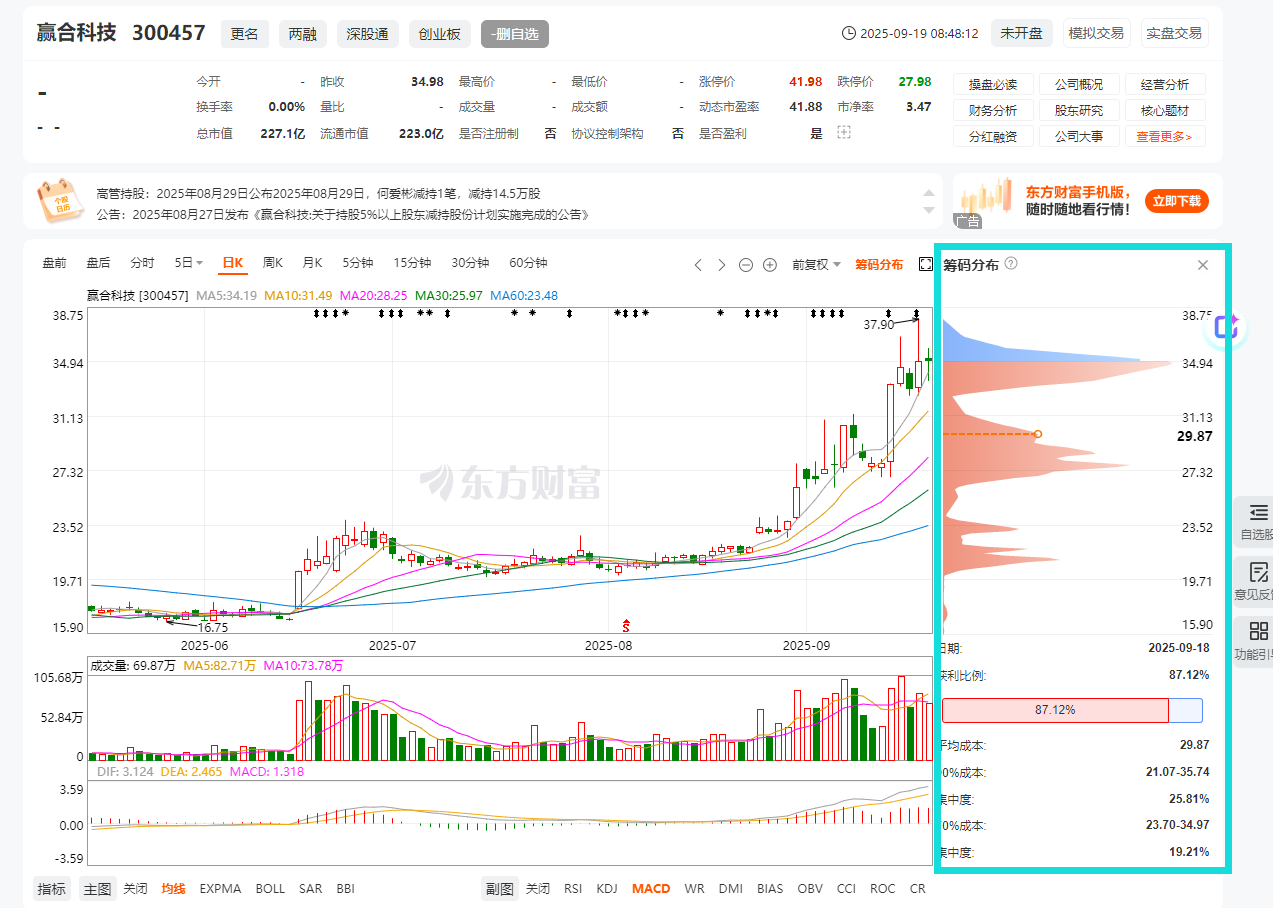Click the 深股通 tag button
Viewport: 1273px width, 908px height.
point(368,34)
